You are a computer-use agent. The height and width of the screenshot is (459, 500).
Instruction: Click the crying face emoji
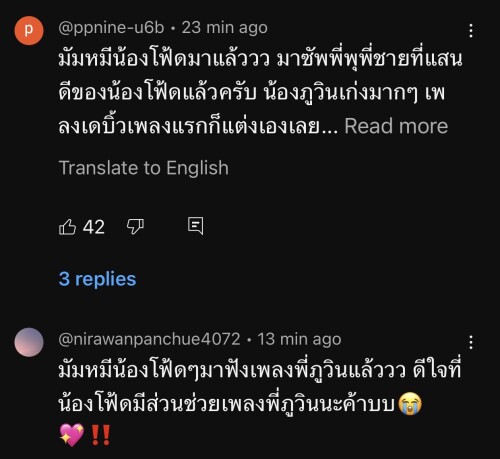410,403
